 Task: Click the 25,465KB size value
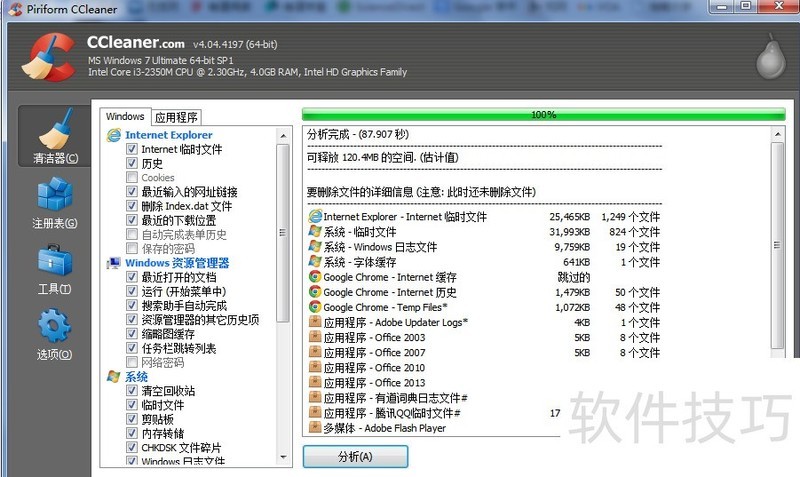point(569,217)
